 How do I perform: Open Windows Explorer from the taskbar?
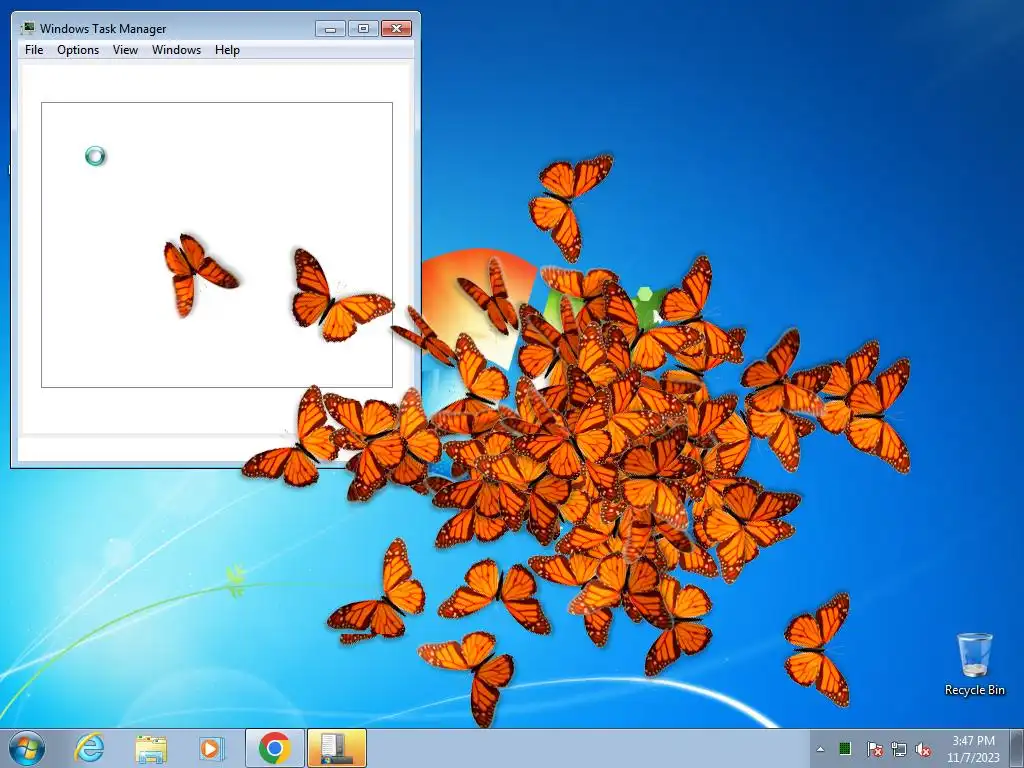coord(151,748)
